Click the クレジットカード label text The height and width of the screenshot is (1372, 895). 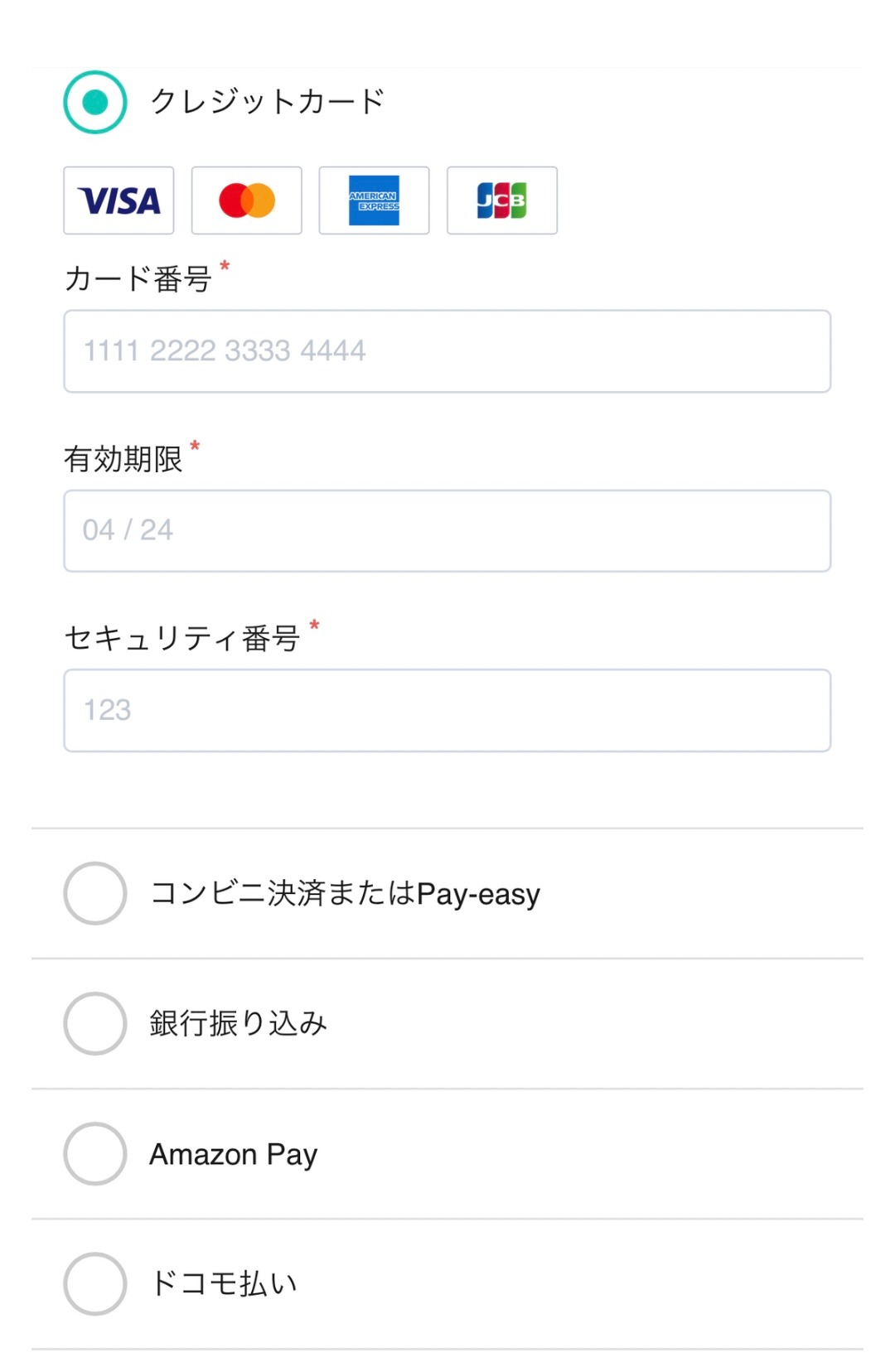click(267, 101)
